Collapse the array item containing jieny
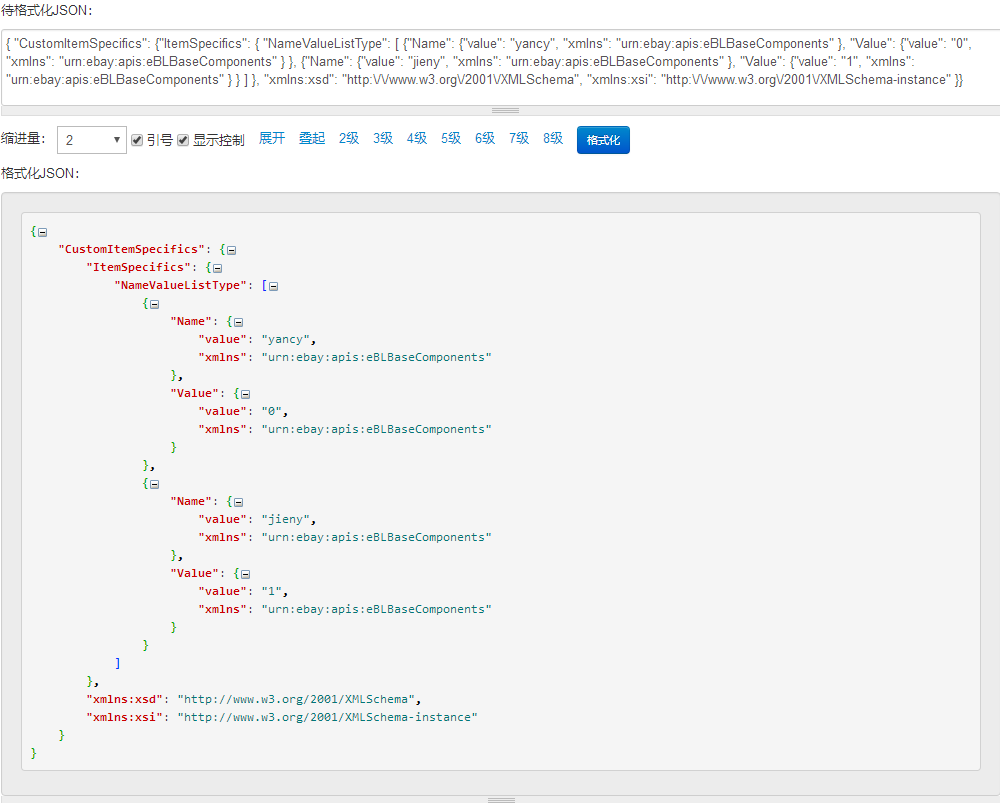The image size is (1000, 803). tap(155, 484)
